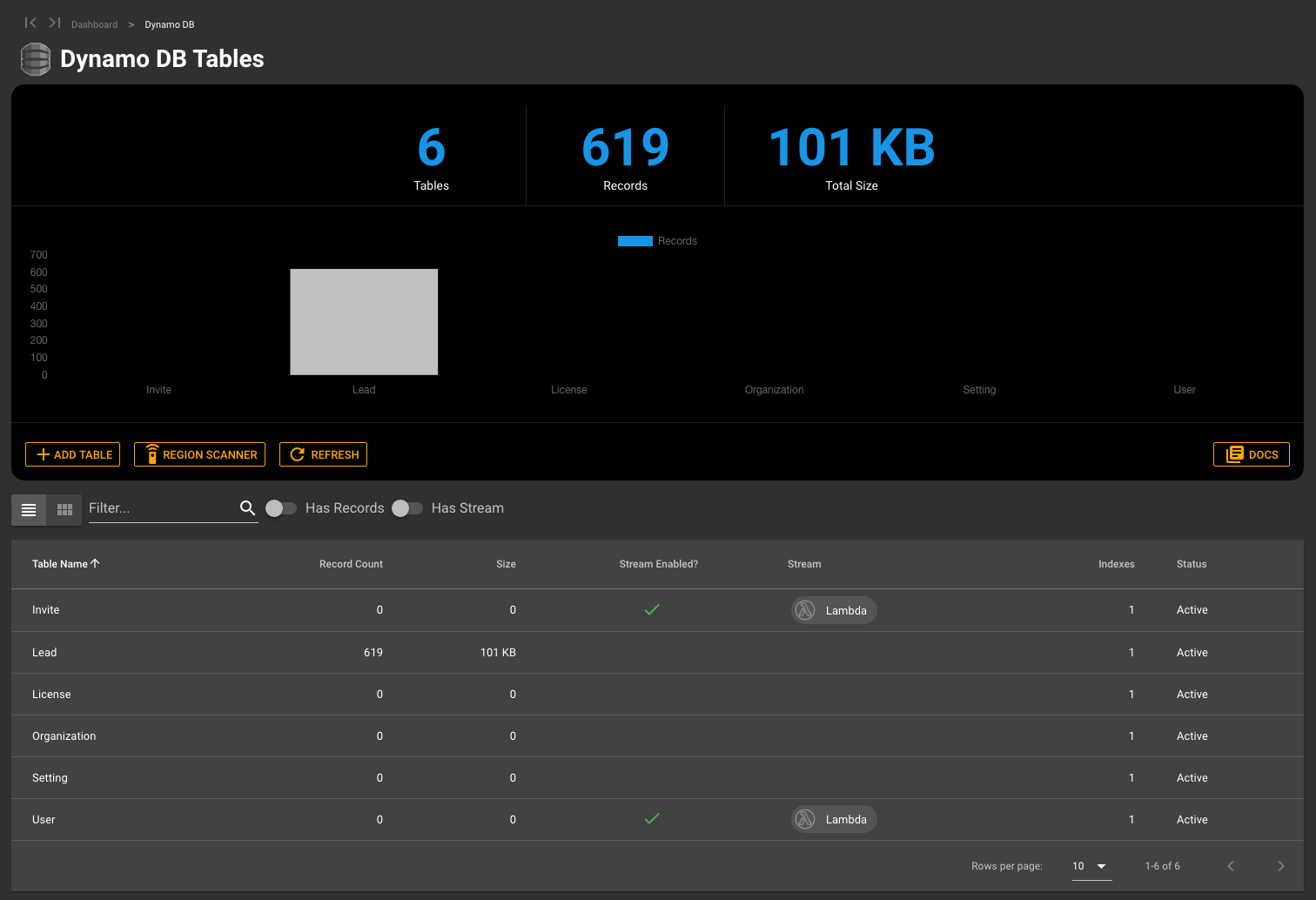Click the Lead bar in the chart
The height and width of the screenshot is (900, 1316).
pos(364,322)
